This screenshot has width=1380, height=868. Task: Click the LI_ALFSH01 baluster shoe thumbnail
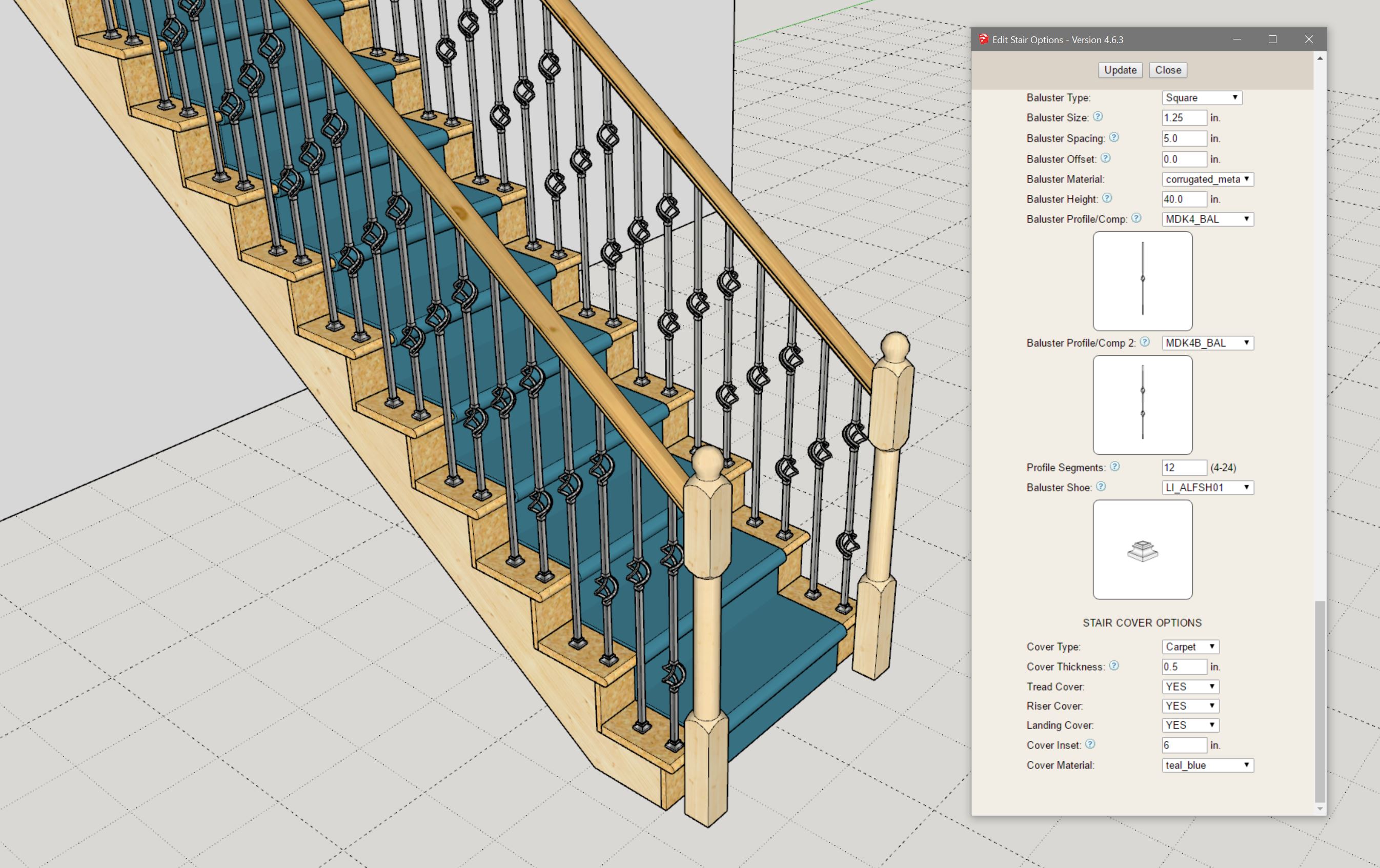tap(1142, 549)
